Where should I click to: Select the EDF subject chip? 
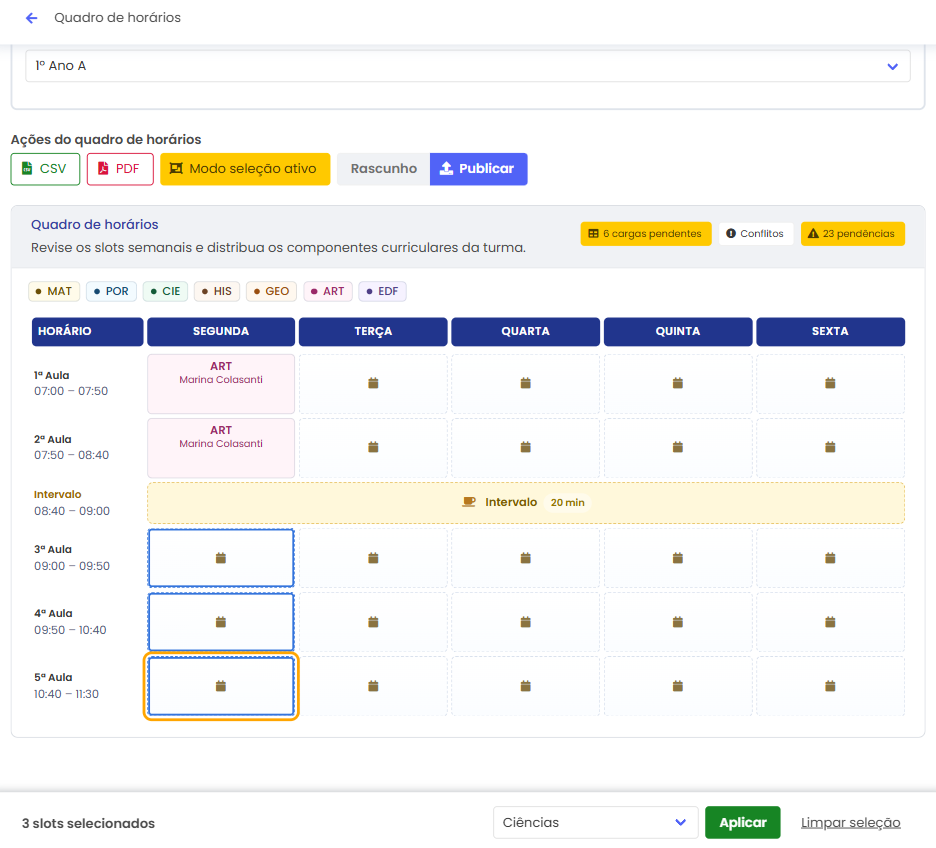pos(383,291)
